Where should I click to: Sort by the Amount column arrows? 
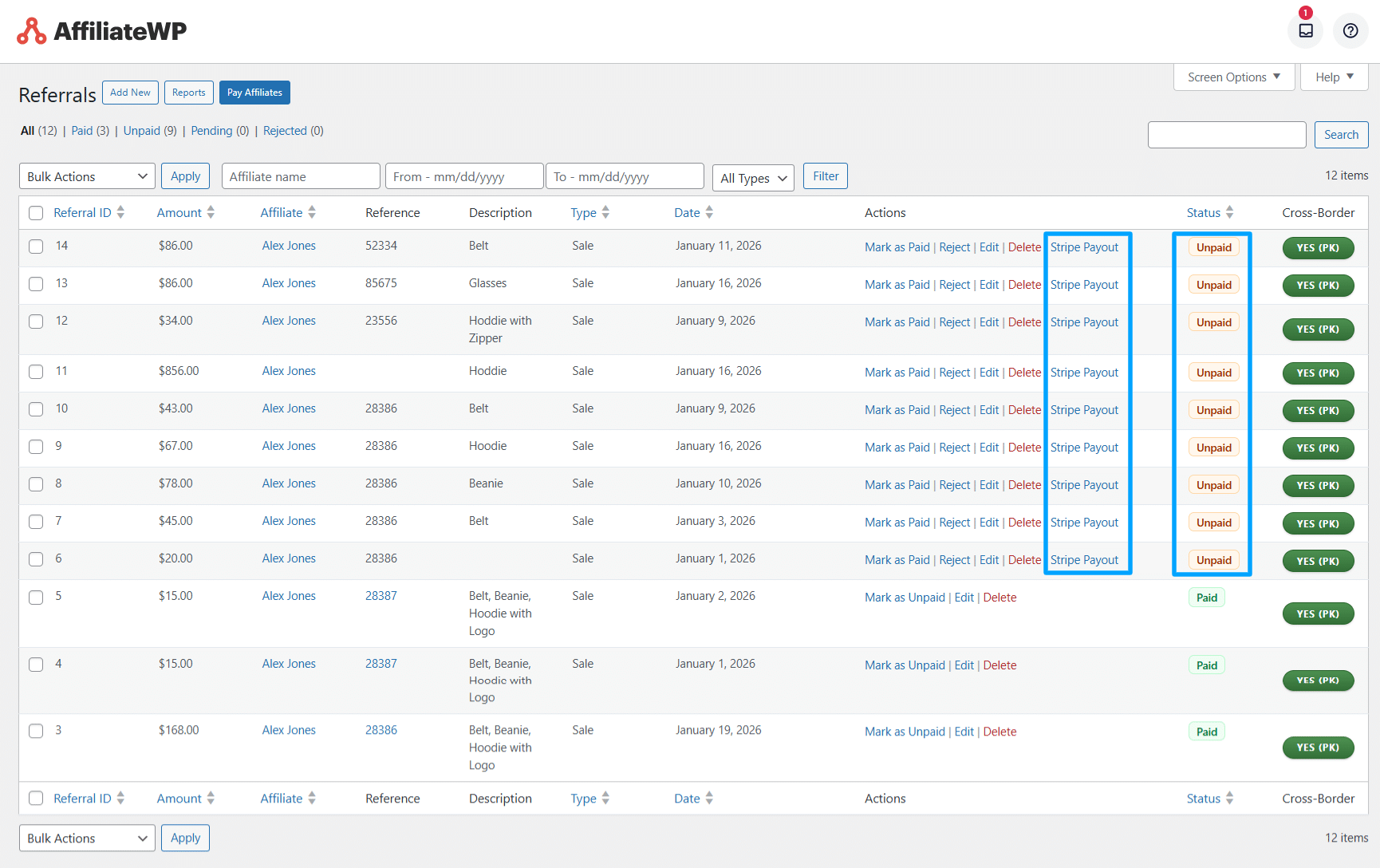pos(210,212)
